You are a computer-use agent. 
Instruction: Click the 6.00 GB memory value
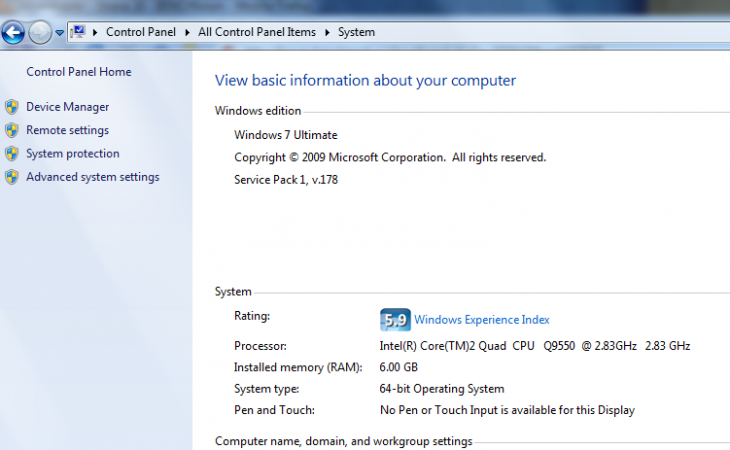(399, 368)
